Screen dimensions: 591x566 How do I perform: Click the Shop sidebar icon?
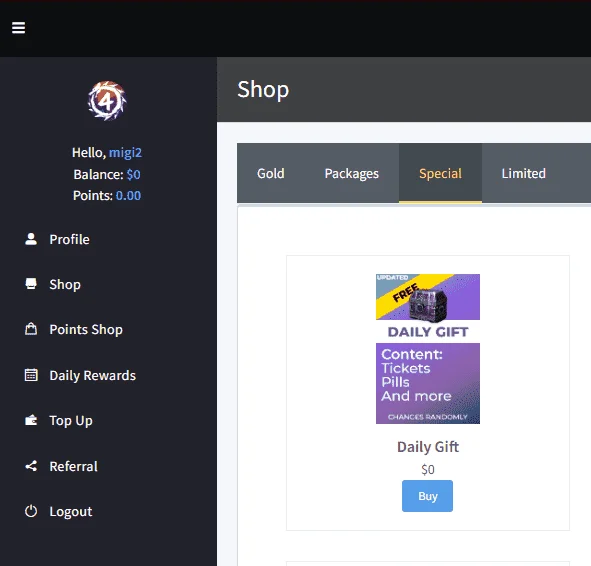tap(31, 284)
